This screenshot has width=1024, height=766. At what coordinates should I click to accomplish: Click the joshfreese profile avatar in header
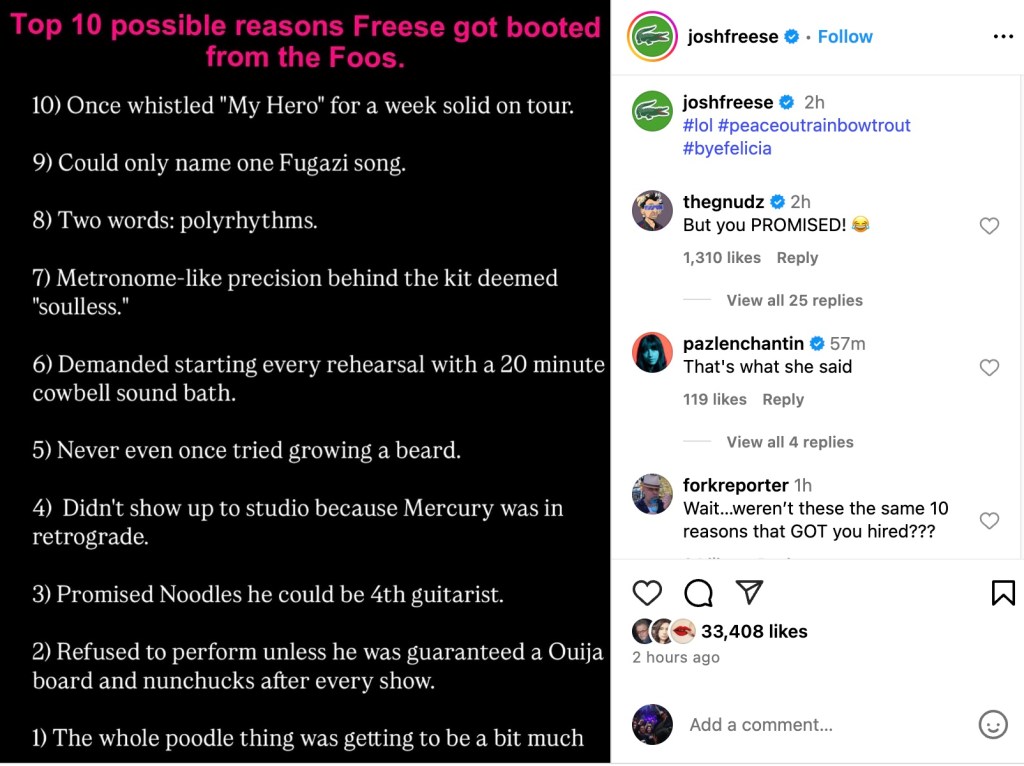pyautogui.click(x=652, y=37)
